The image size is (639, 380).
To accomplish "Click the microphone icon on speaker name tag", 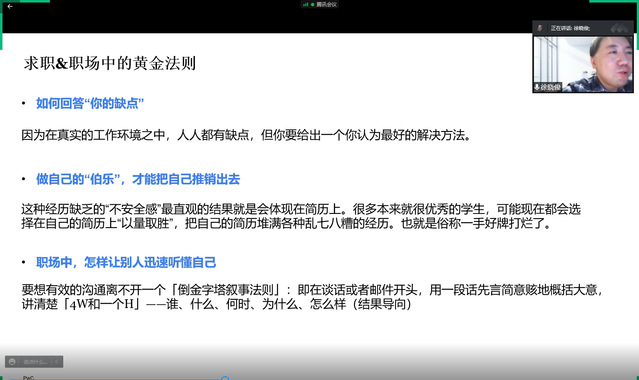I will 537,87.
